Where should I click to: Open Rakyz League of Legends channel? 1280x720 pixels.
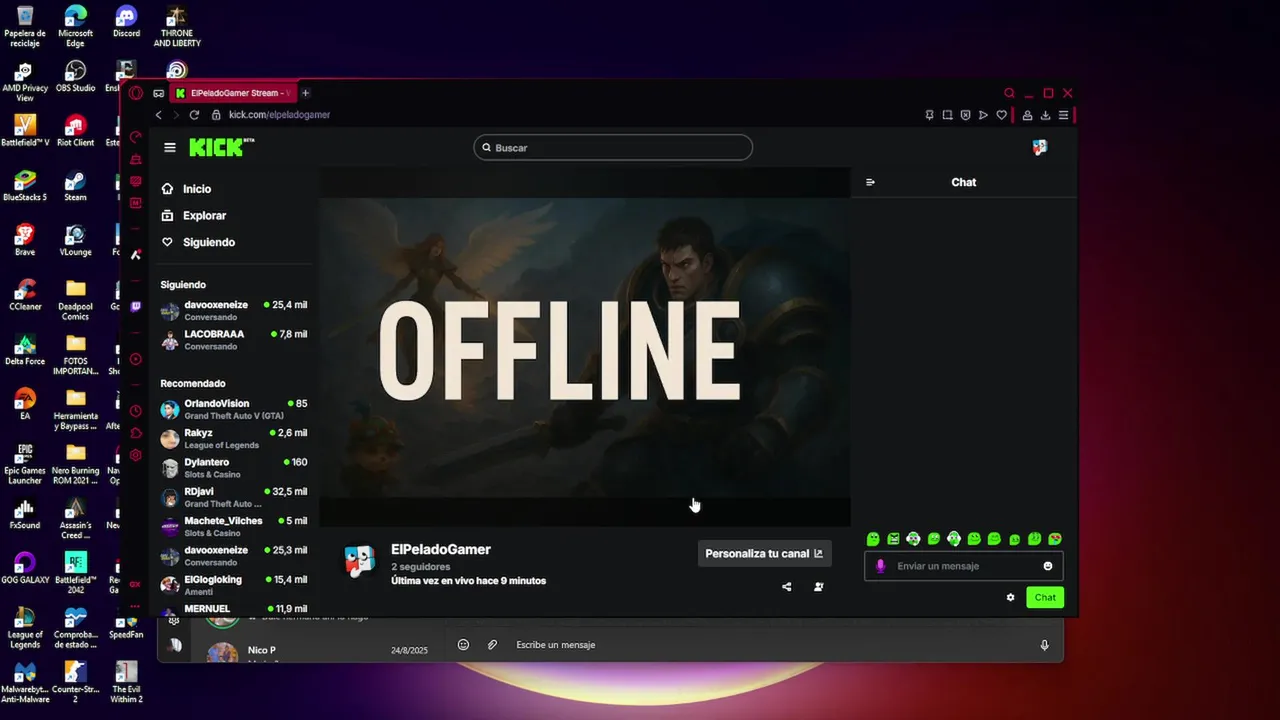[x=234, y=438]
